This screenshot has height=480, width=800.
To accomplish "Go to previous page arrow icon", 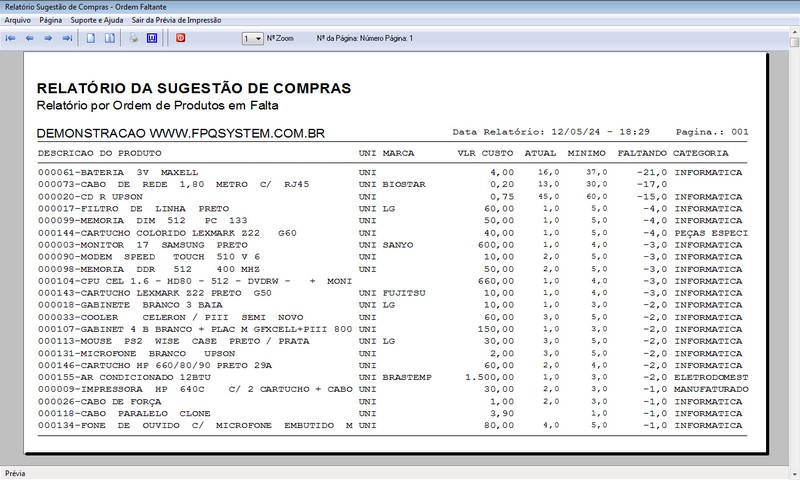I will [30, 38].
